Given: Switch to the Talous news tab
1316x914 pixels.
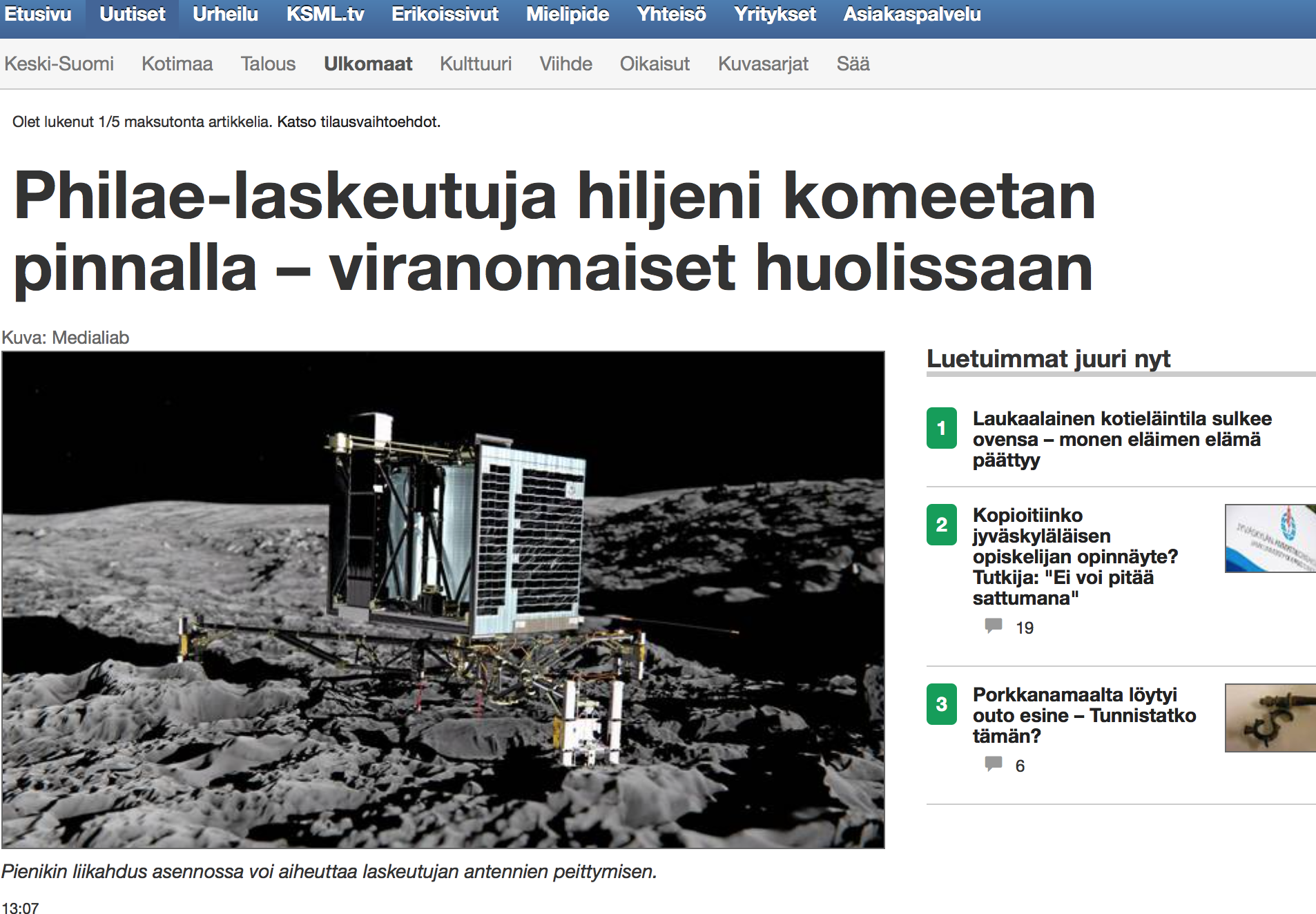Looking at the screenshot, I should [x=268, y=64].
